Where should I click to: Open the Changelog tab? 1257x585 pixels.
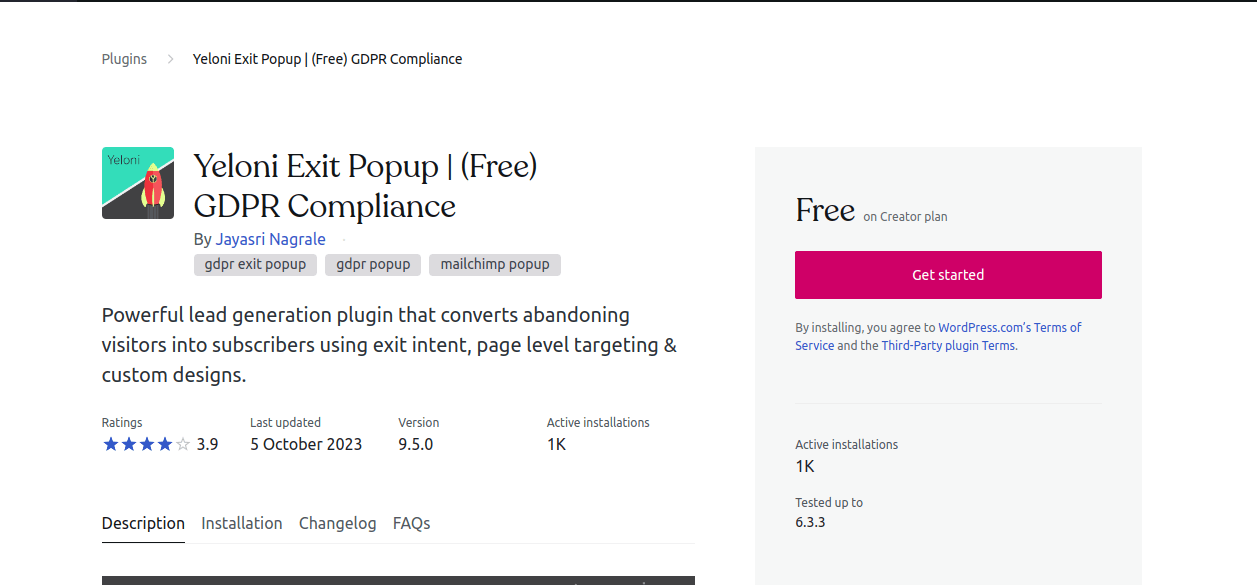[337, 523]
